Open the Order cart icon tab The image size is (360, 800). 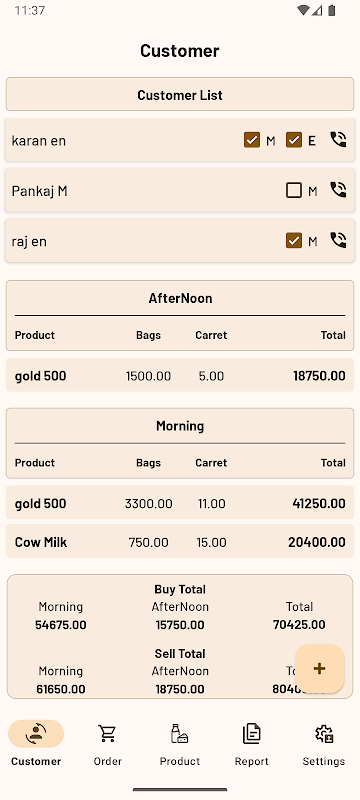[108, 744]
